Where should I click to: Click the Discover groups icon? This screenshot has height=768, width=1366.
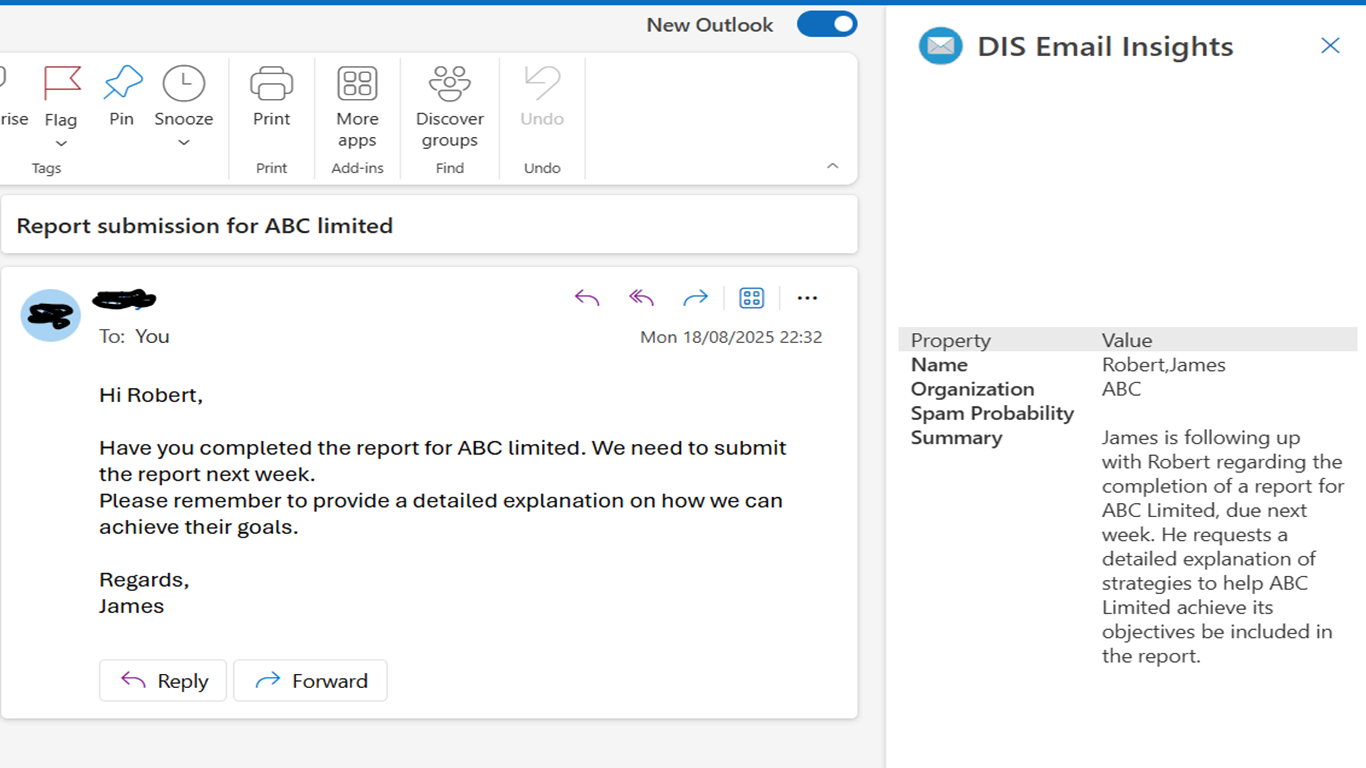click(449, 84)
